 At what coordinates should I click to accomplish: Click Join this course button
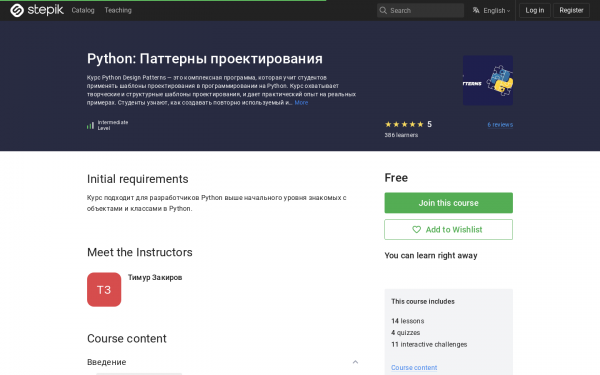tap(448, 203)
